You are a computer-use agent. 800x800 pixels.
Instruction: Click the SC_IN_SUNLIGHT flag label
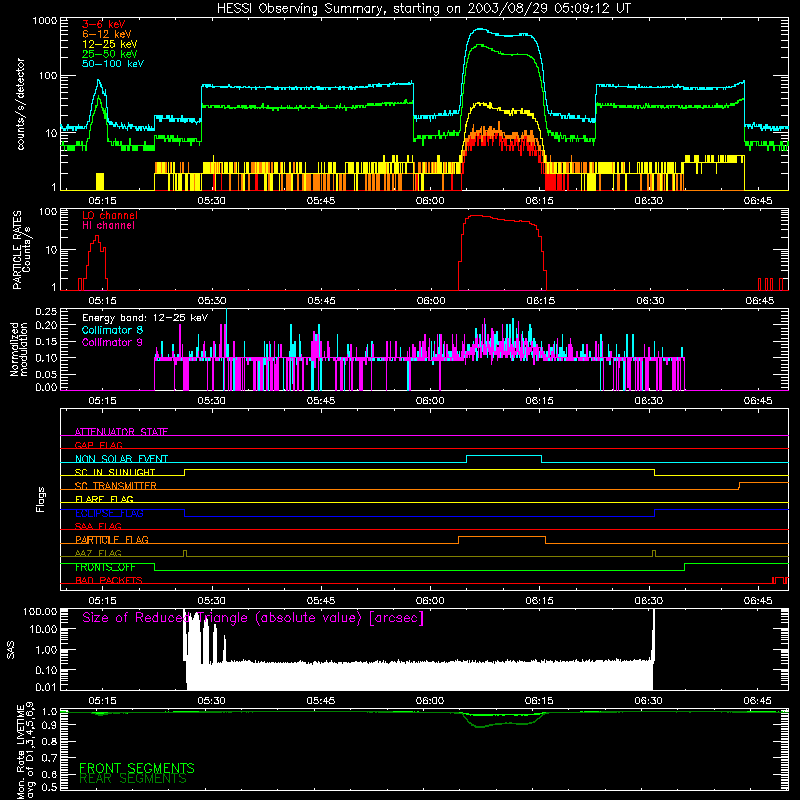pyautogui.click(x=115, y=472)
